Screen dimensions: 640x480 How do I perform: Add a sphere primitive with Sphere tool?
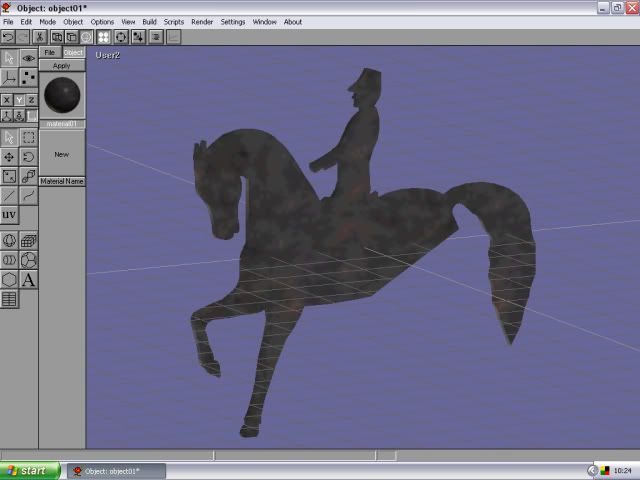pos(9,241)
